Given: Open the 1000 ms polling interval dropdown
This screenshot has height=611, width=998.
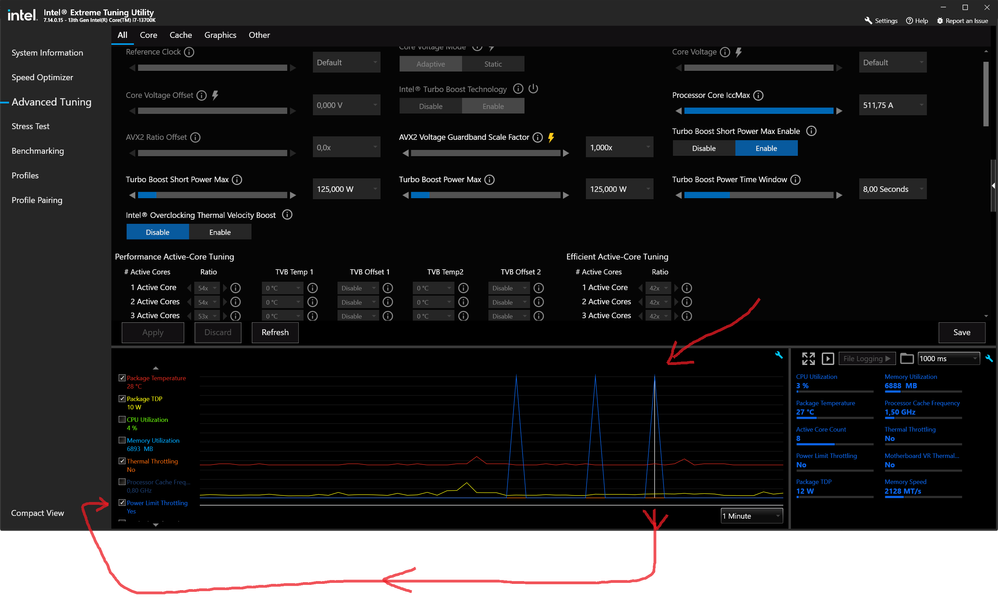Looking at the screenshot, I should [x=948, y=359].
